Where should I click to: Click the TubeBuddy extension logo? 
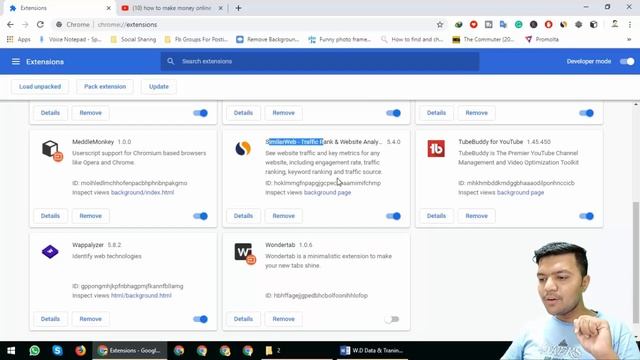tap(436, 149)
